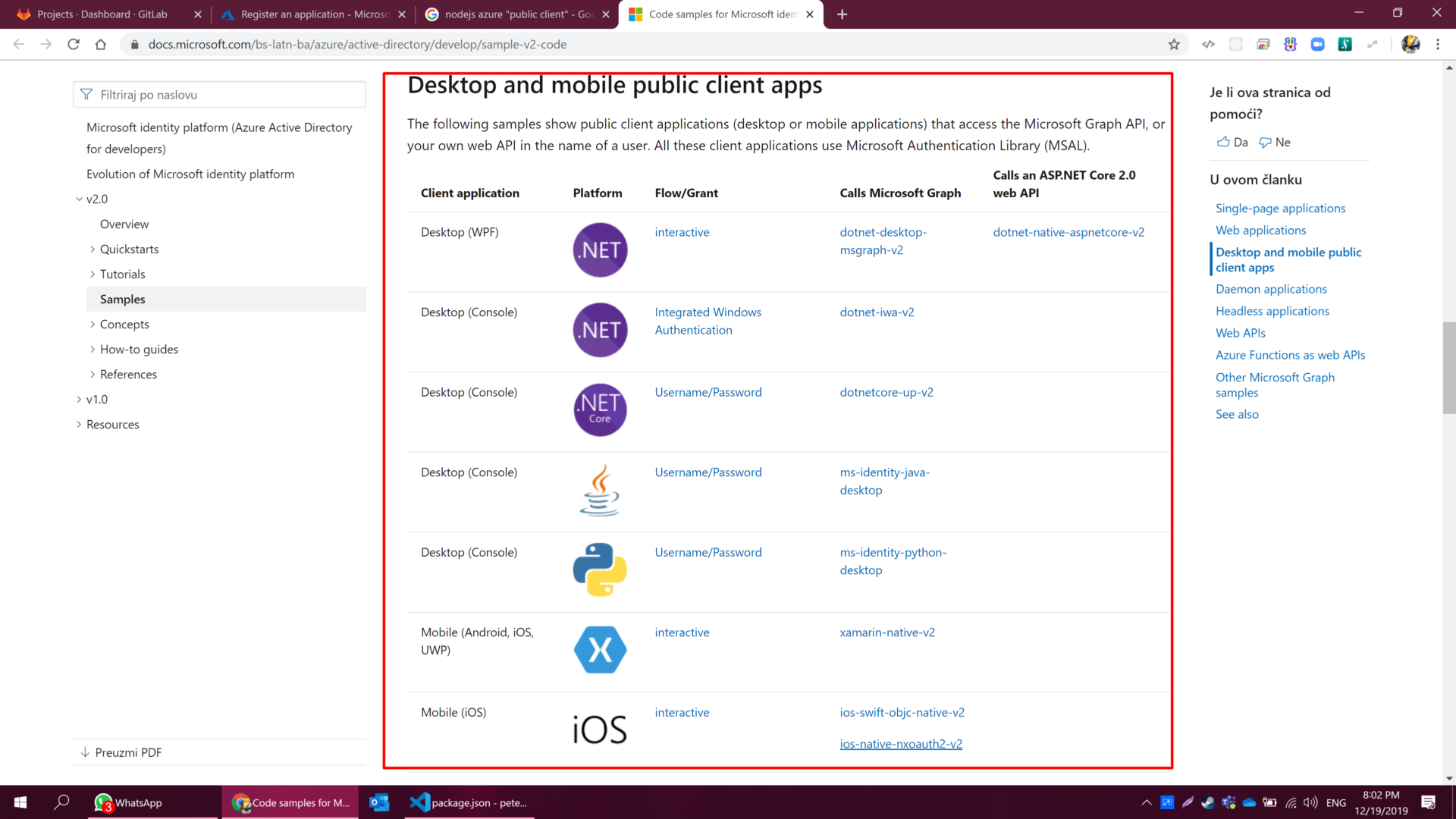1456x819 pixels.
Task: Switch to the 'Register an application' tab
Action: [x=311, y=14]
